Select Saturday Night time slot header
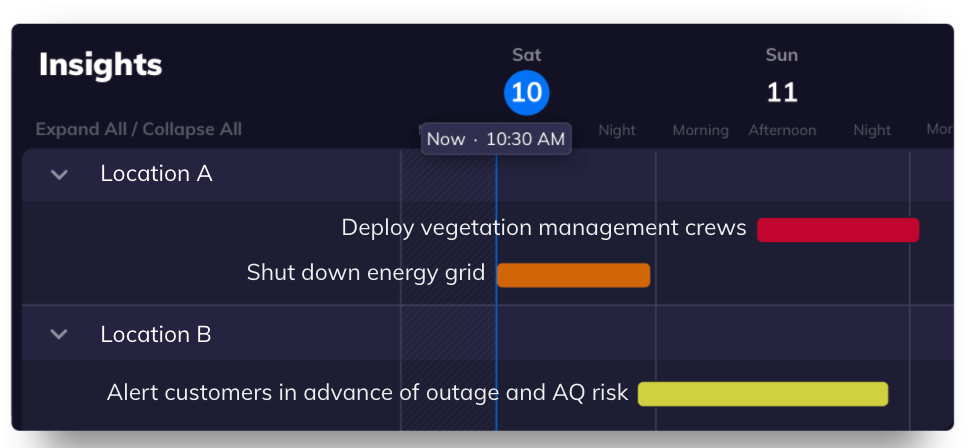The height and width of the screenshot is (448, 980). (x=617, y=130)
